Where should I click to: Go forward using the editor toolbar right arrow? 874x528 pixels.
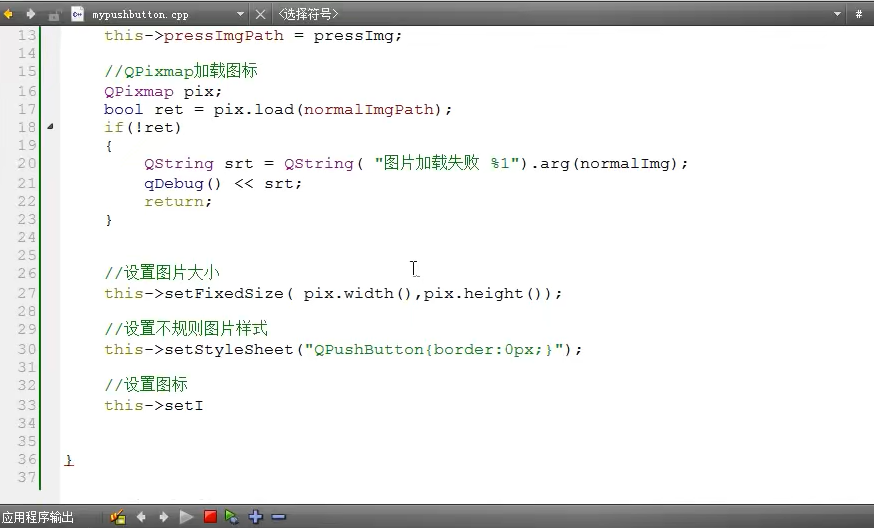(x=31, y=14)
